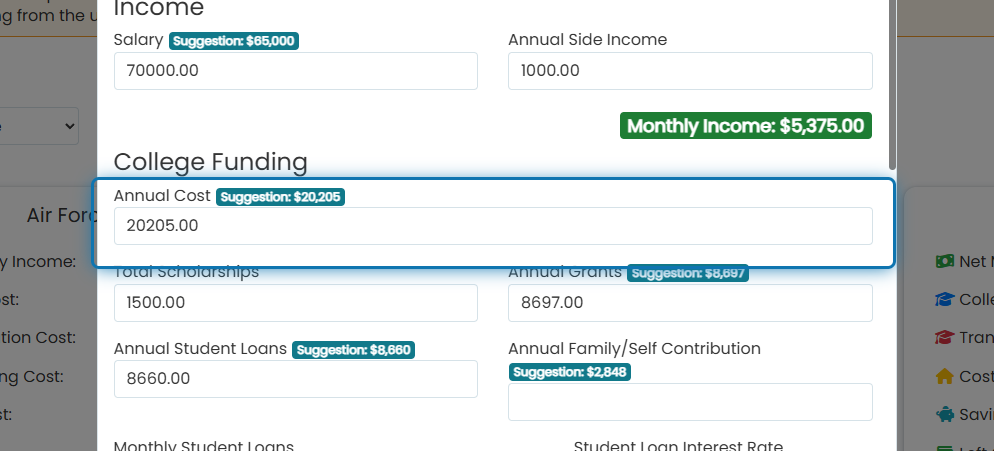The height and width of the screenshot is (451, 994).
Task: Click the Salary input field
Action: (295, 71)
